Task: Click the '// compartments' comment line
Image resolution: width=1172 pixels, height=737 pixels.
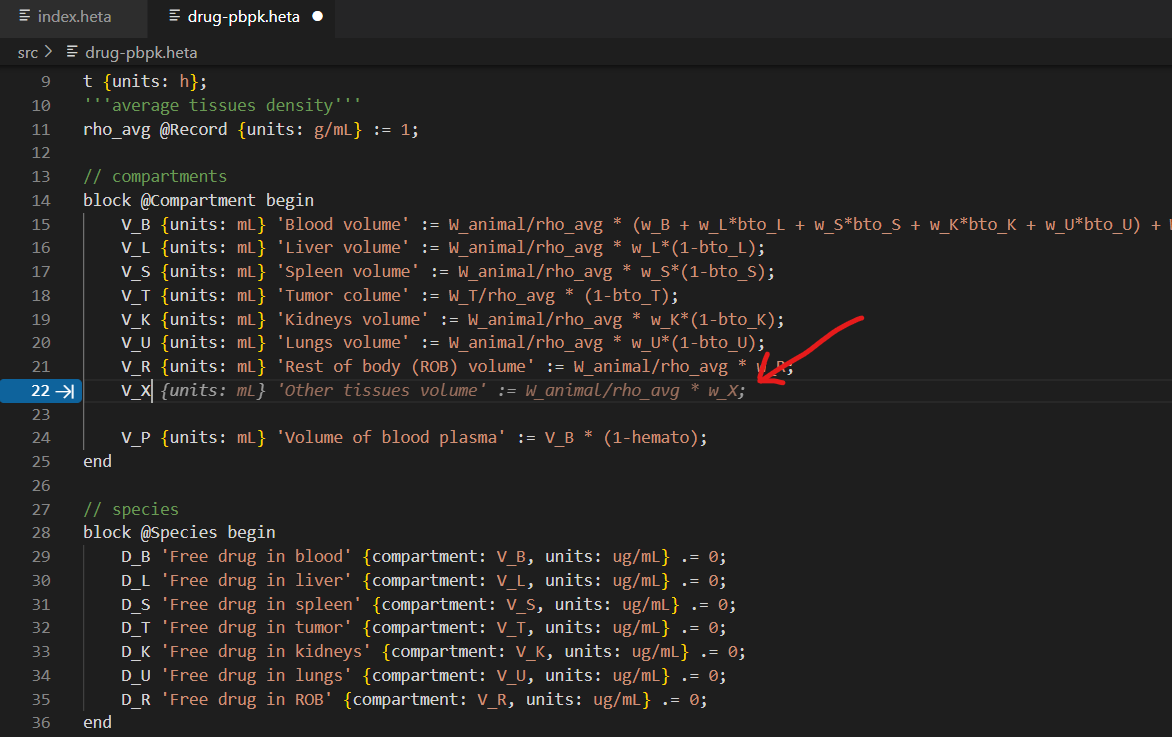Action: 155,177
